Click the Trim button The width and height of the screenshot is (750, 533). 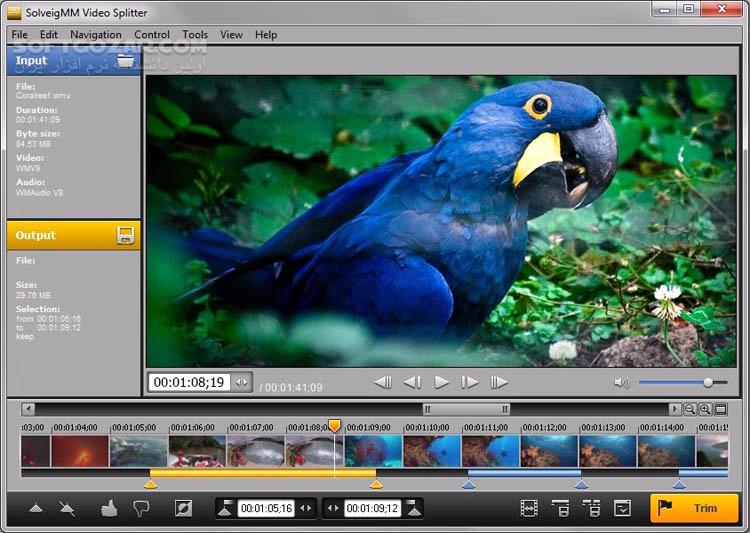694,508
